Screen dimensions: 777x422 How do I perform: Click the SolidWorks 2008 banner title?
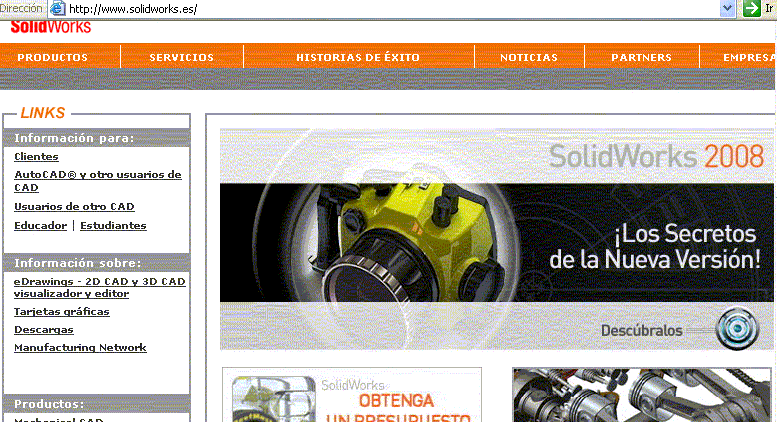click(x=657, y=156)
